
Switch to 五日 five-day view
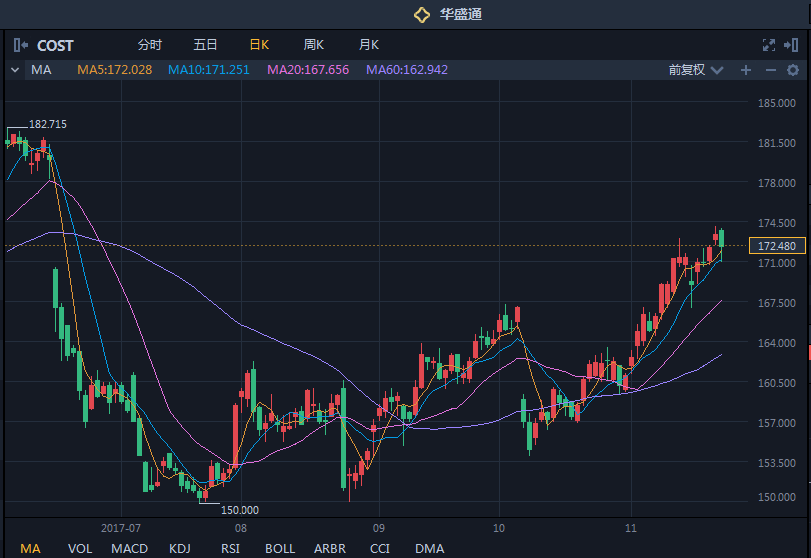205,45
